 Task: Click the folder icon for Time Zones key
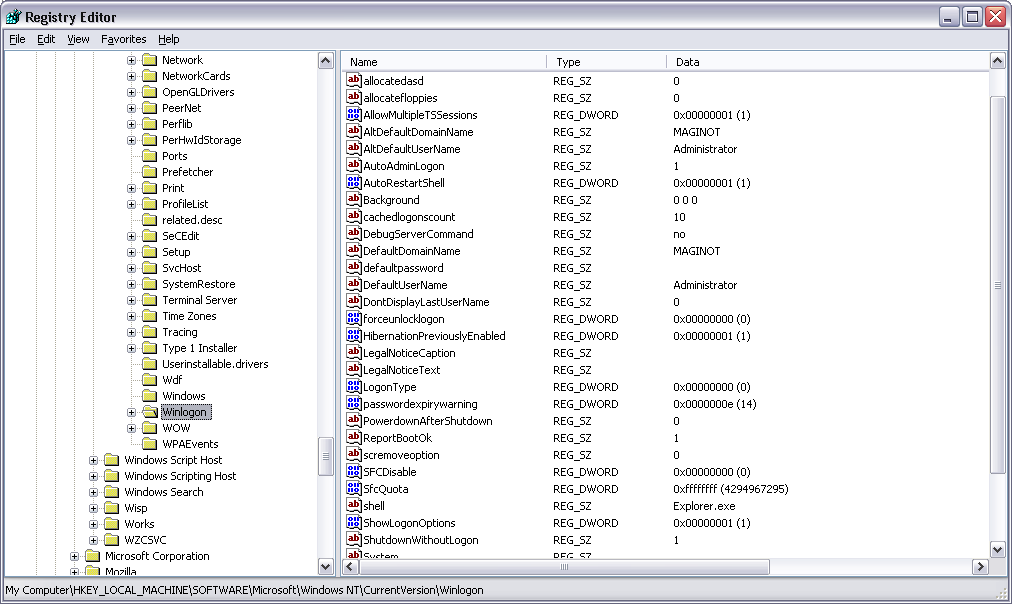[150, 316]
